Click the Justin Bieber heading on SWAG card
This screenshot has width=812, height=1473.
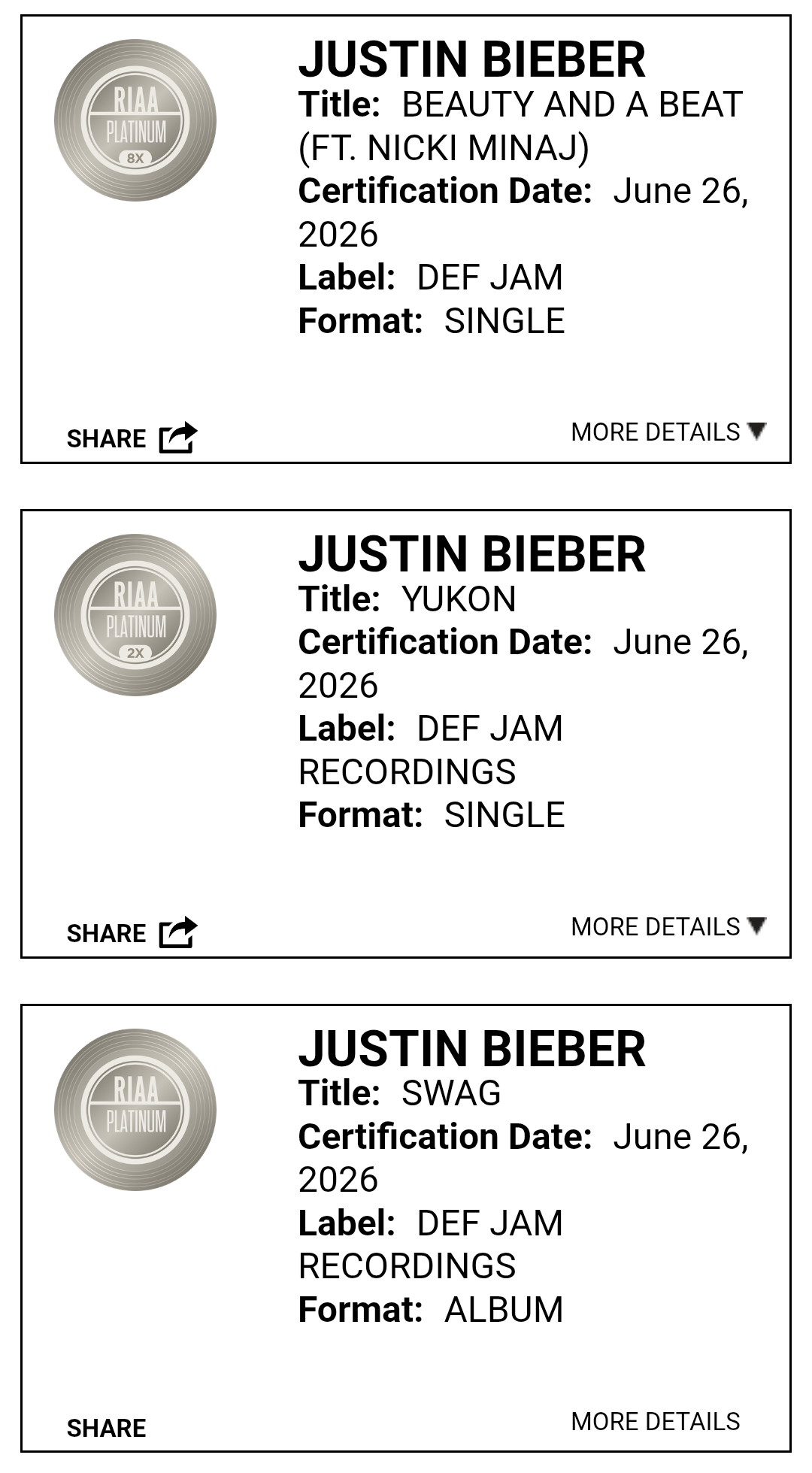pos(472,1049)
